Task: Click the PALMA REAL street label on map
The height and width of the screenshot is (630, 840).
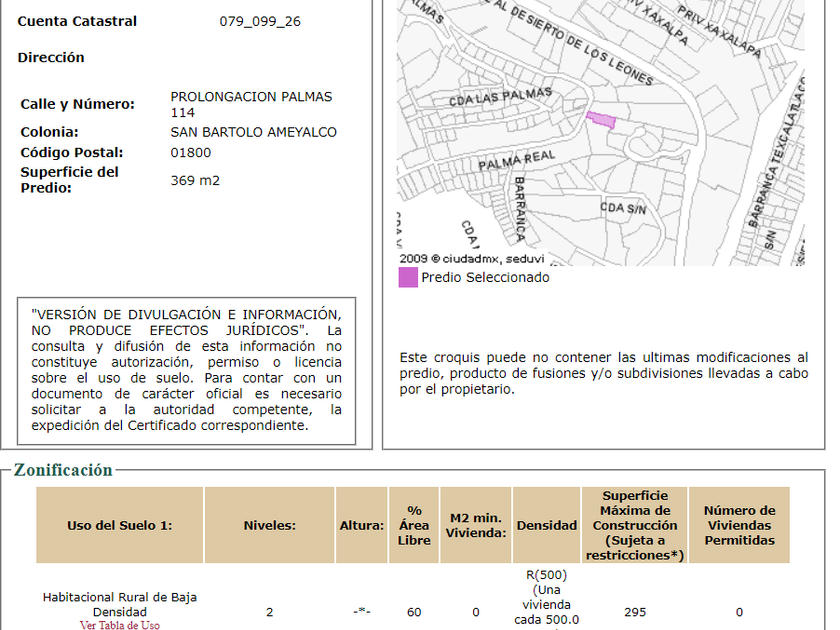Action: (516, 159)
